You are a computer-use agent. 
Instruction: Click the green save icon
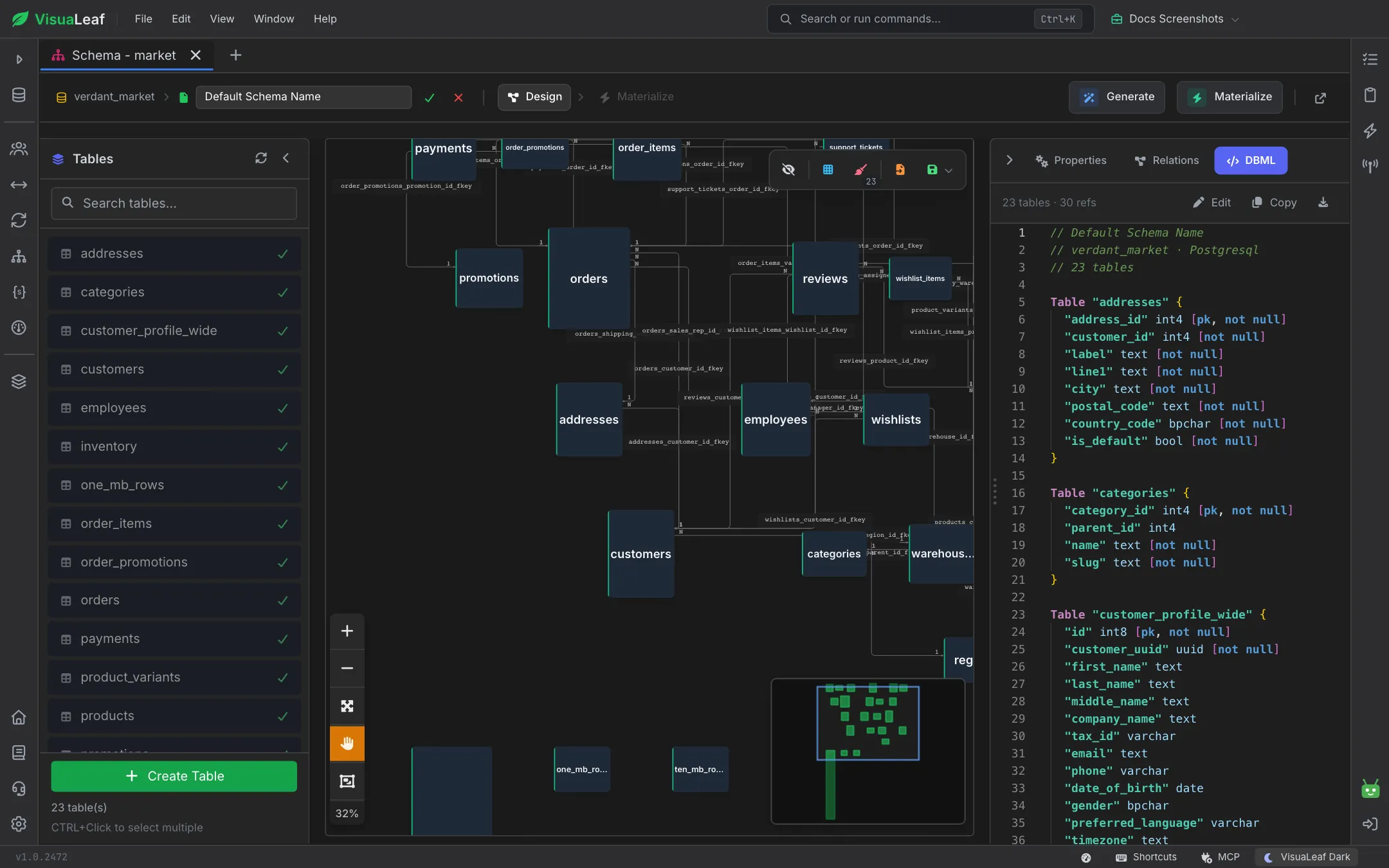pos(932,170)
